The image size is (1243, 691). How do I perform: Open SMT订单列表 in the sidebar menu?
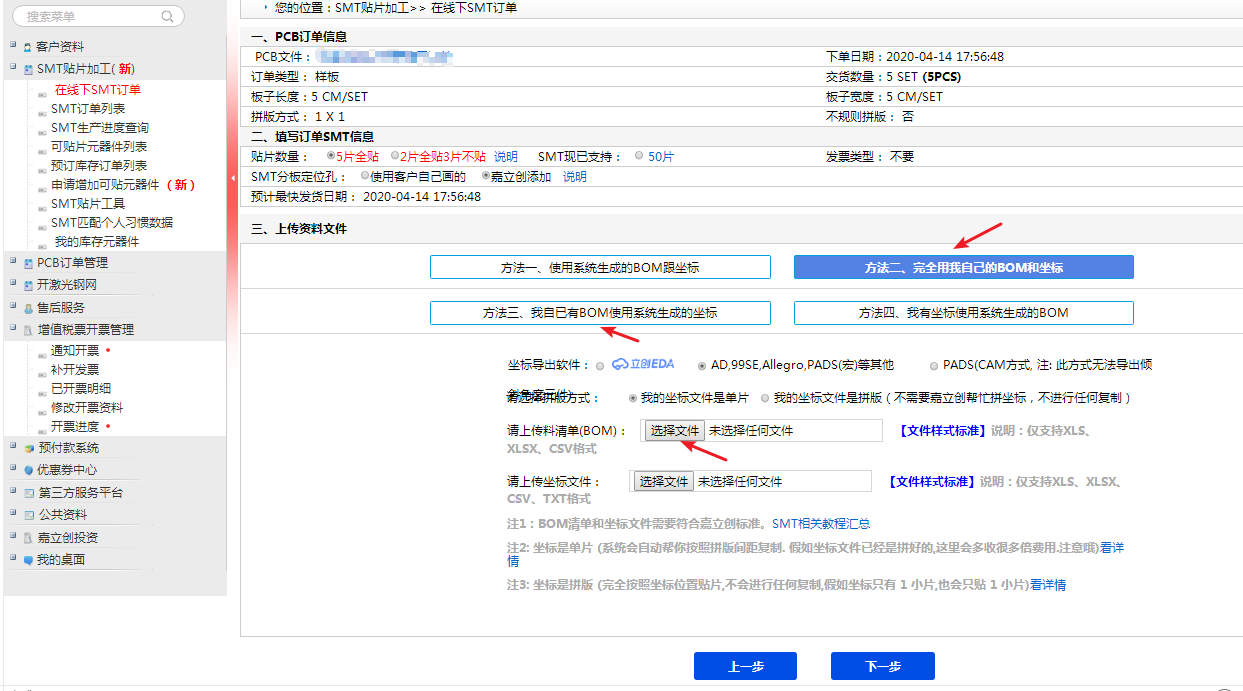[x=88, y=109]
